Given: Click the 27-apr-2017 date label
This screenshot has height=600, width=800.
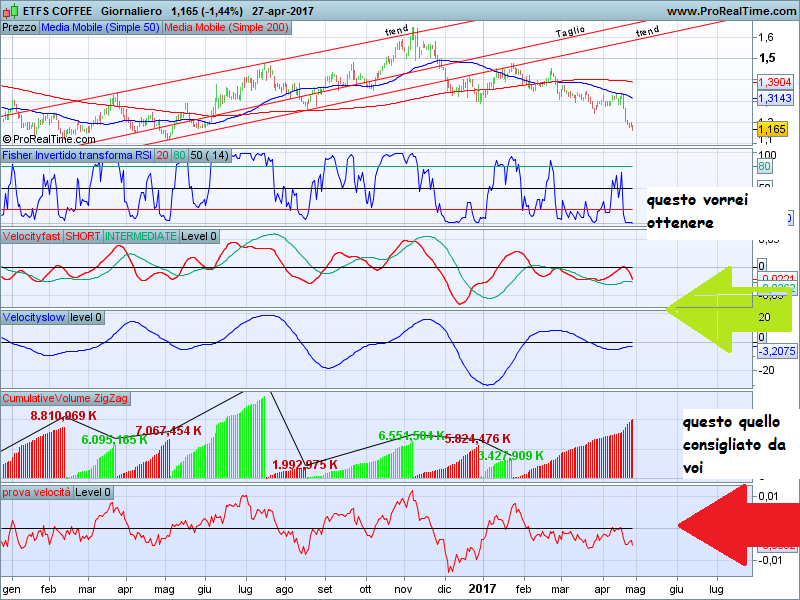Looking at the screenshot, I should 283,11.
